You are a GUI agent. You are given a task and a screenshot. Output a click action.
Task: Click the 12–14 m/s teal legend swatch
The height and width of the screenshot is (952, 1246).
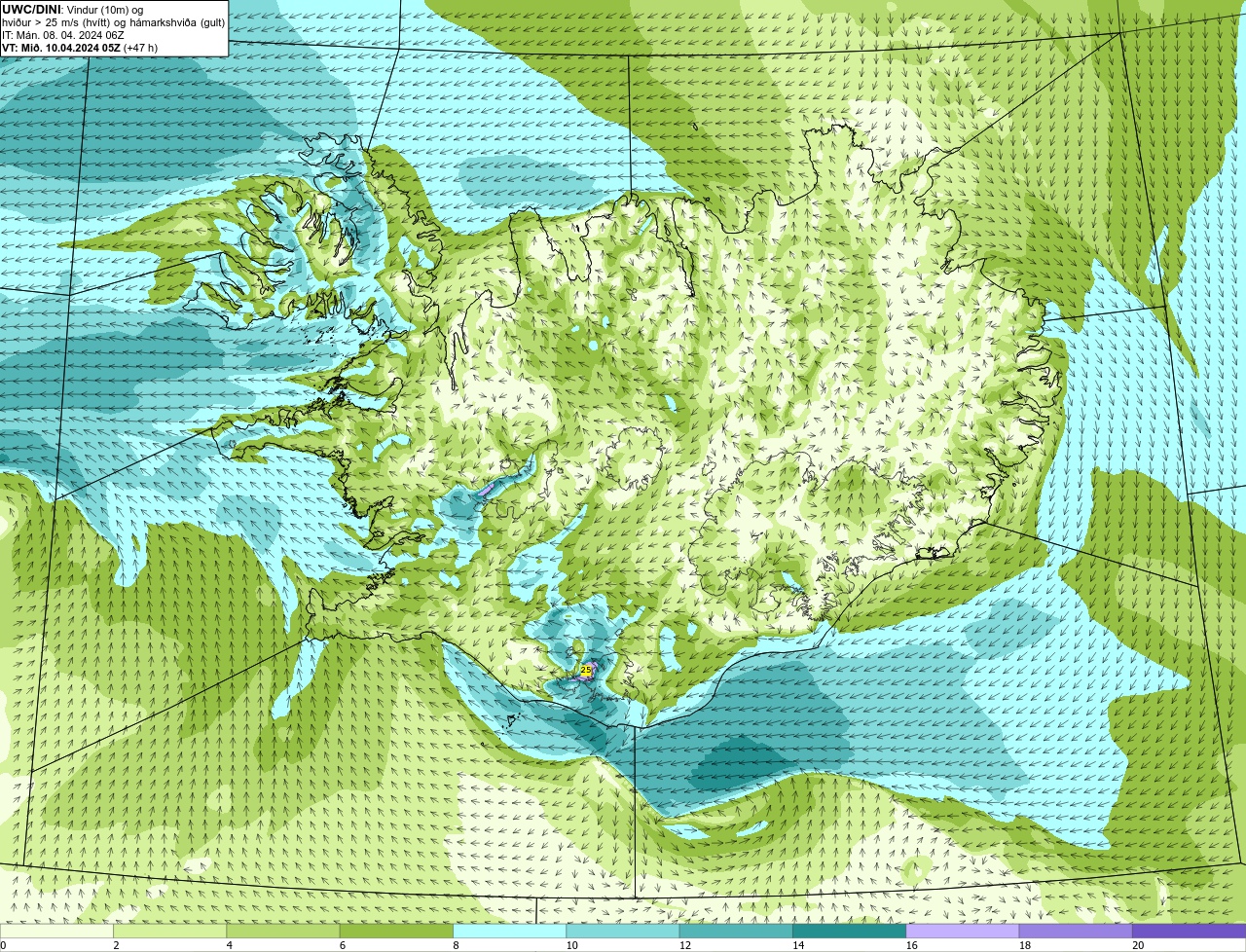[736, 931]
